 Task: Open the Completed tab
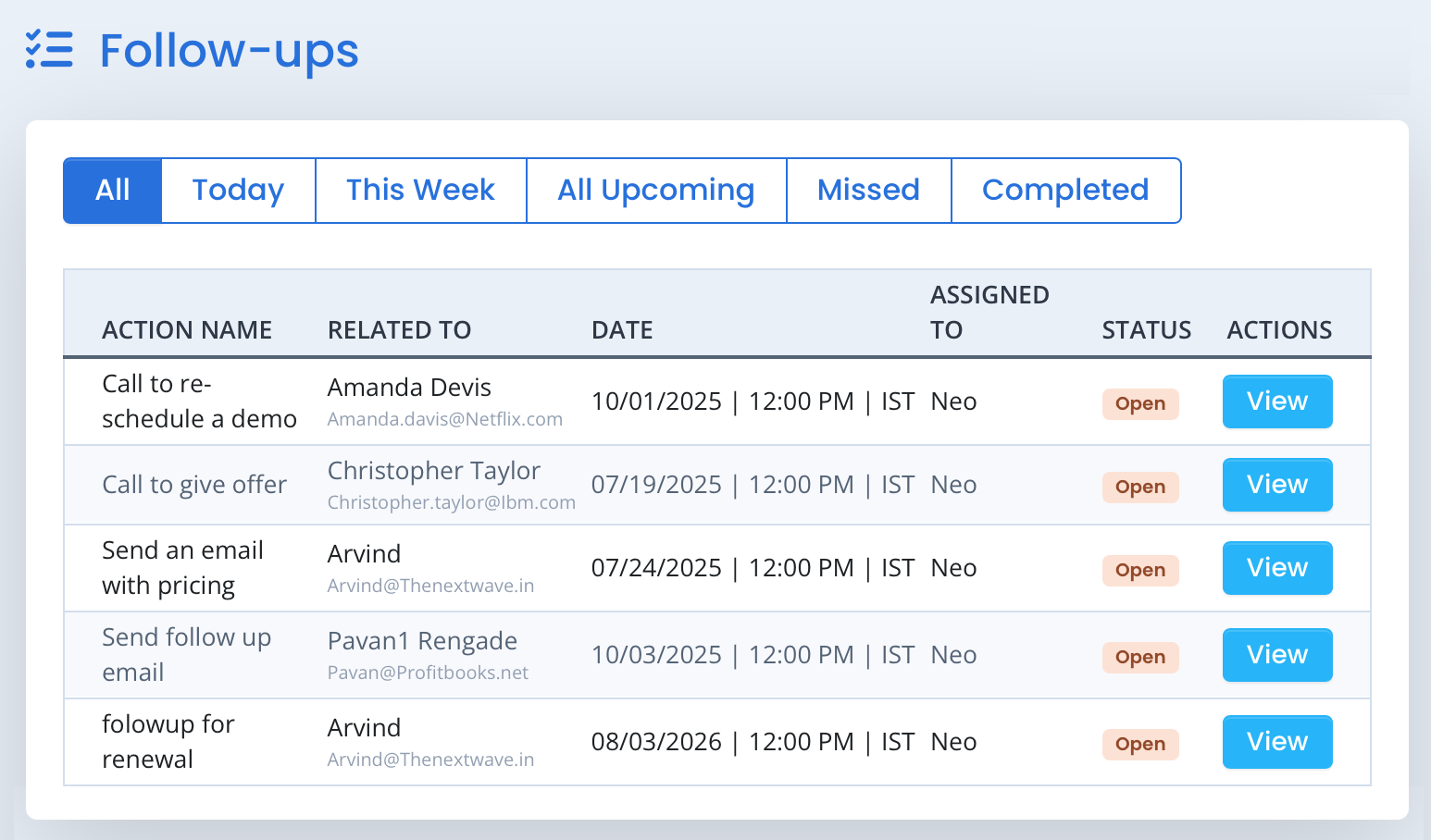click(x=1064, y=191)
